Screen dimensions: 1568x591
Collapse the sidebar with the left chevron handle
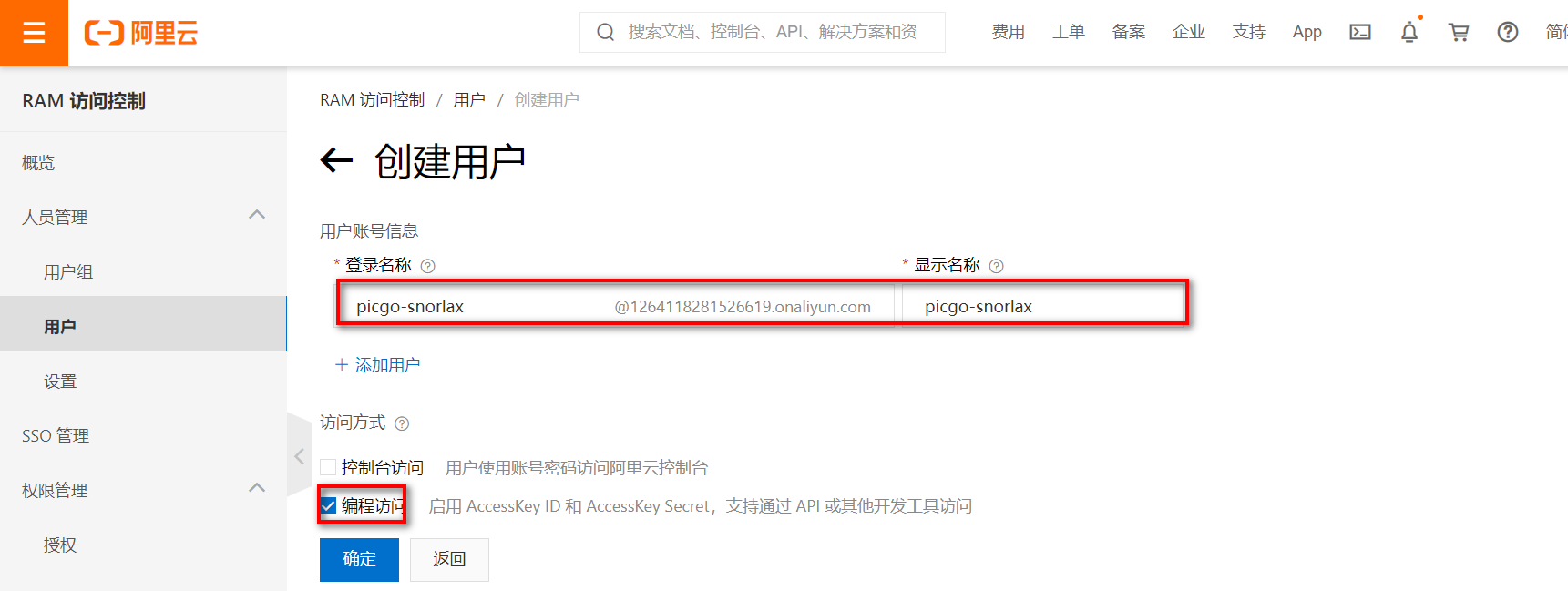coord(299,456)
